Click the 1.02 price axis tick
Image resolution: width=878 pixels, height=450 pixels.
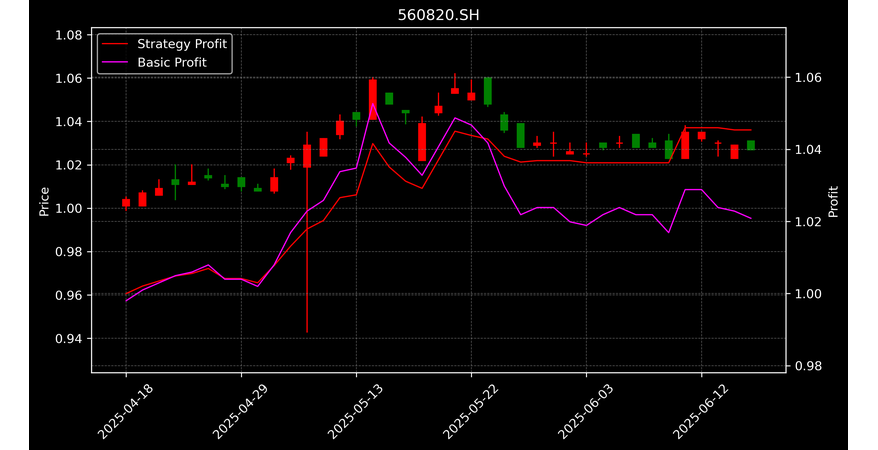[69, 165]
